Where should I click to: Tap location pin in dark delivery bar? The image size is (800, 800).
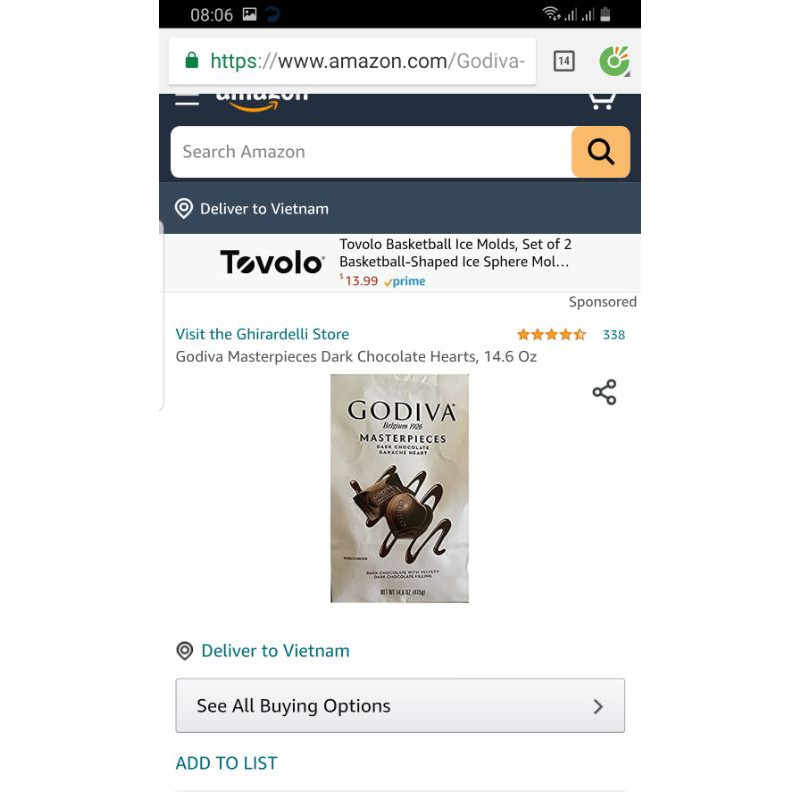click(x=184, y=208)
